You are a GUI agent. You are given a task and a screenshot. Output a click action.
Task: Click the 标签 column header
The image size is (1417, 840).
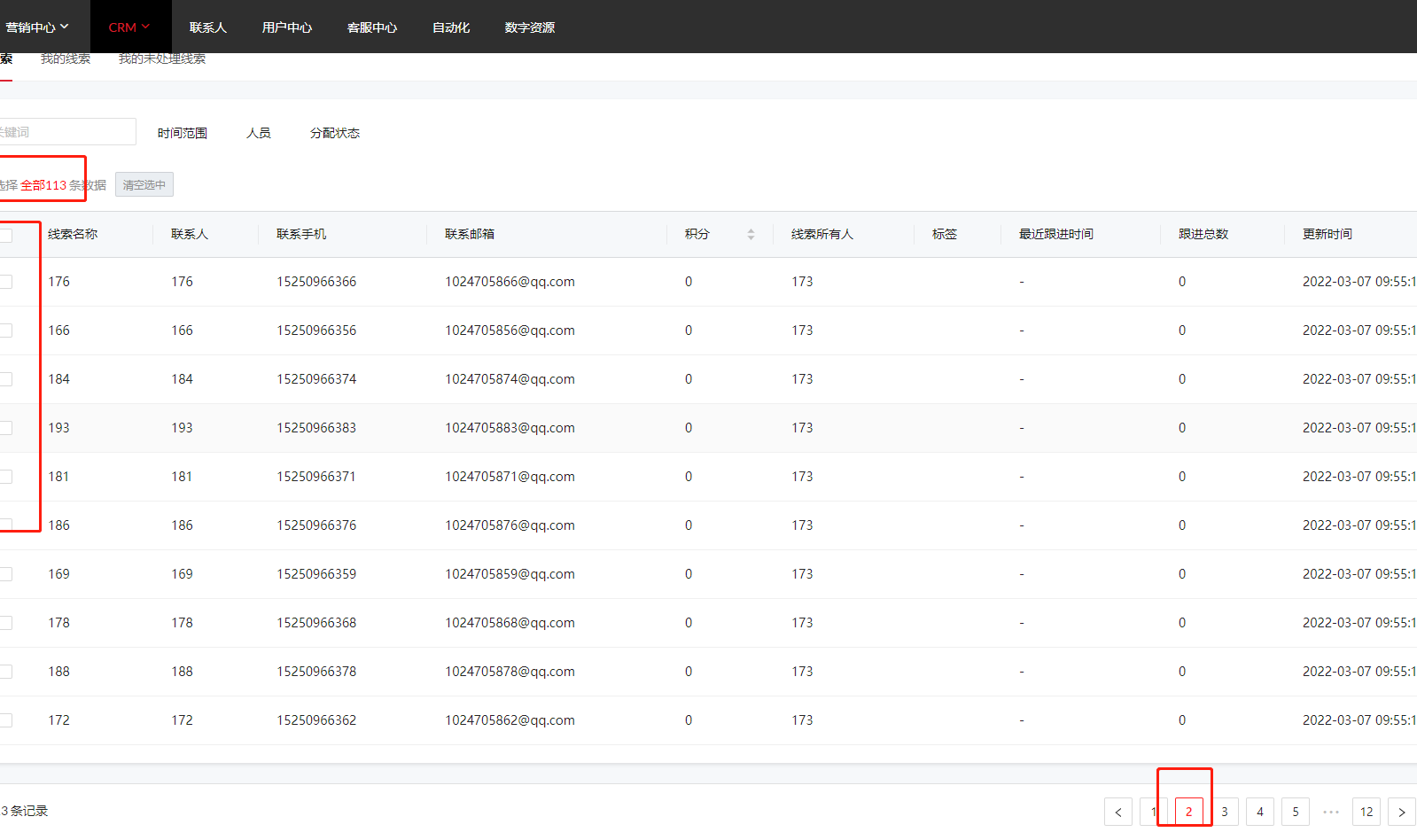point(945,234)
